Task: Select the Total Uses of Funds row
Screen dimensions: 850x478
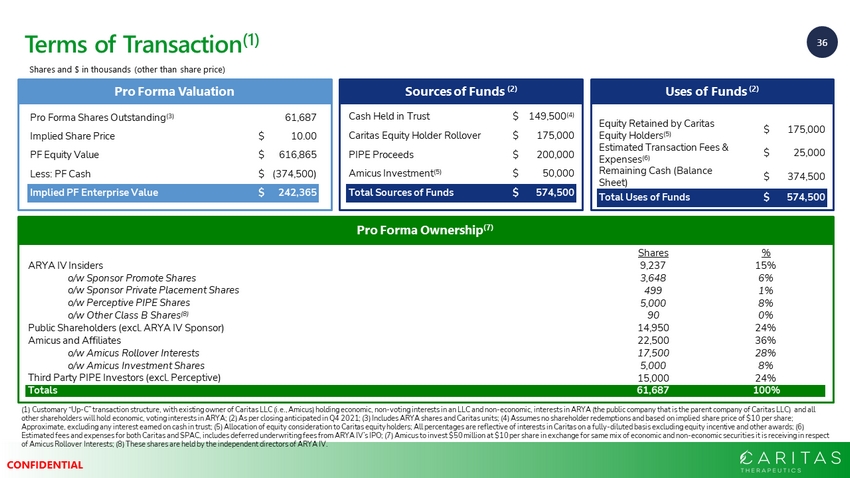Action: pyautogui.click(x=711, y=197)
